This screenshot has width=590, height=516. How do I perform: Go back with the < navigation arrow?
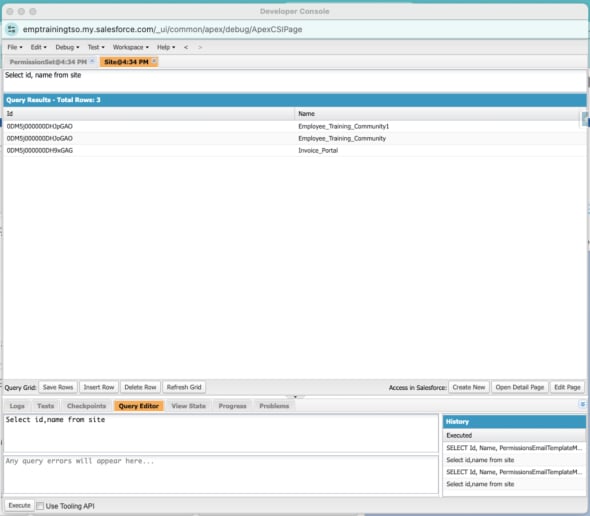pos(186,47)
